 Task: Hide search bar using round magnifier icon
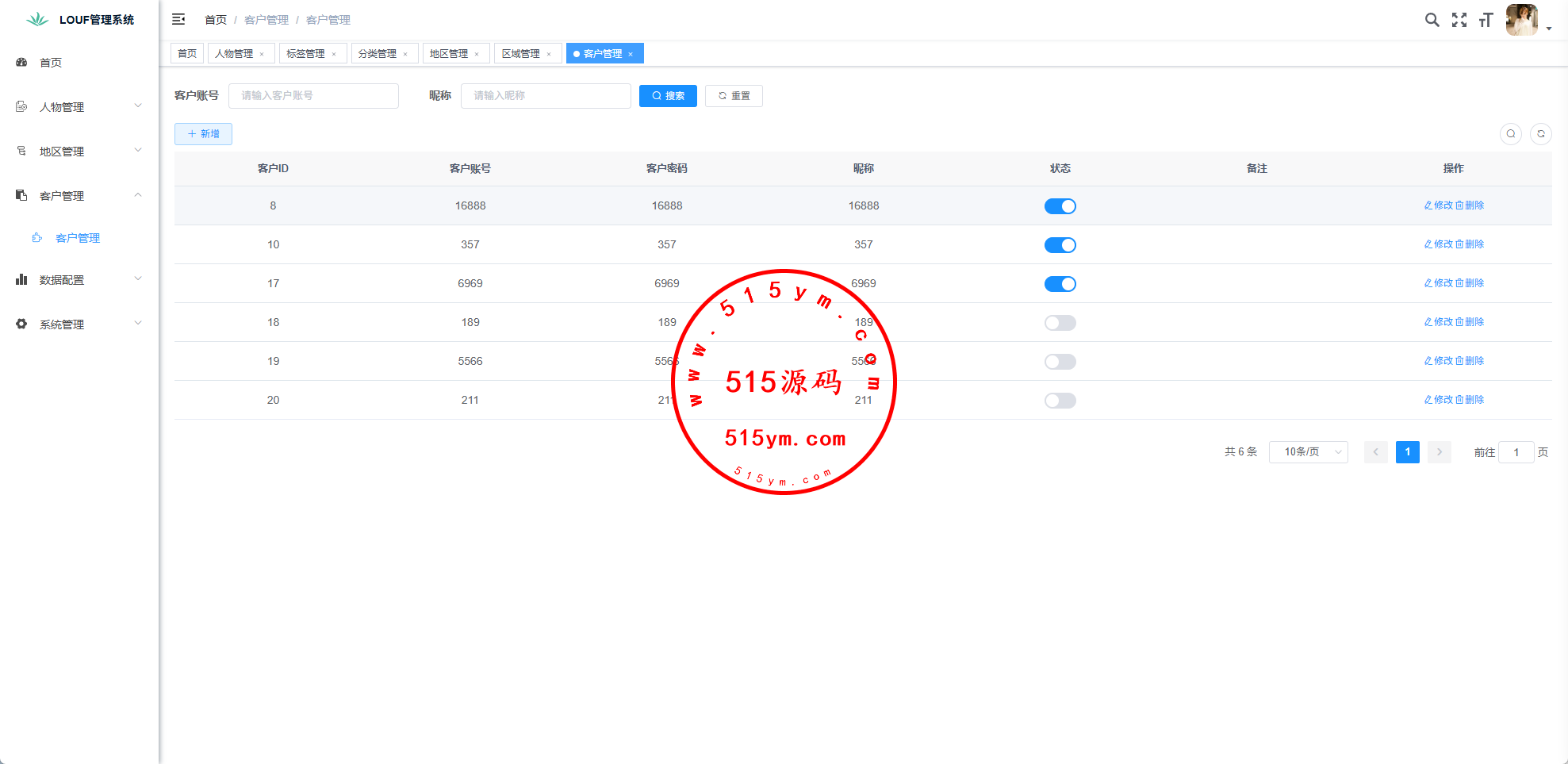click(1510, 134)
